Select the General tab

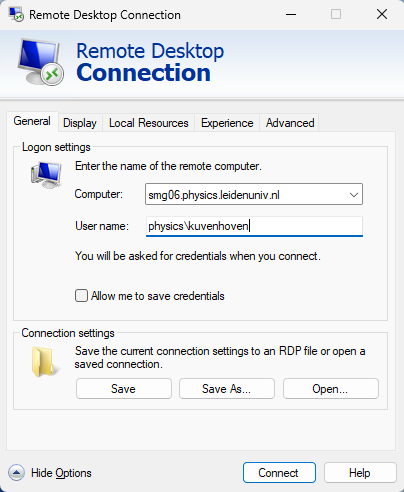(32, 121)
